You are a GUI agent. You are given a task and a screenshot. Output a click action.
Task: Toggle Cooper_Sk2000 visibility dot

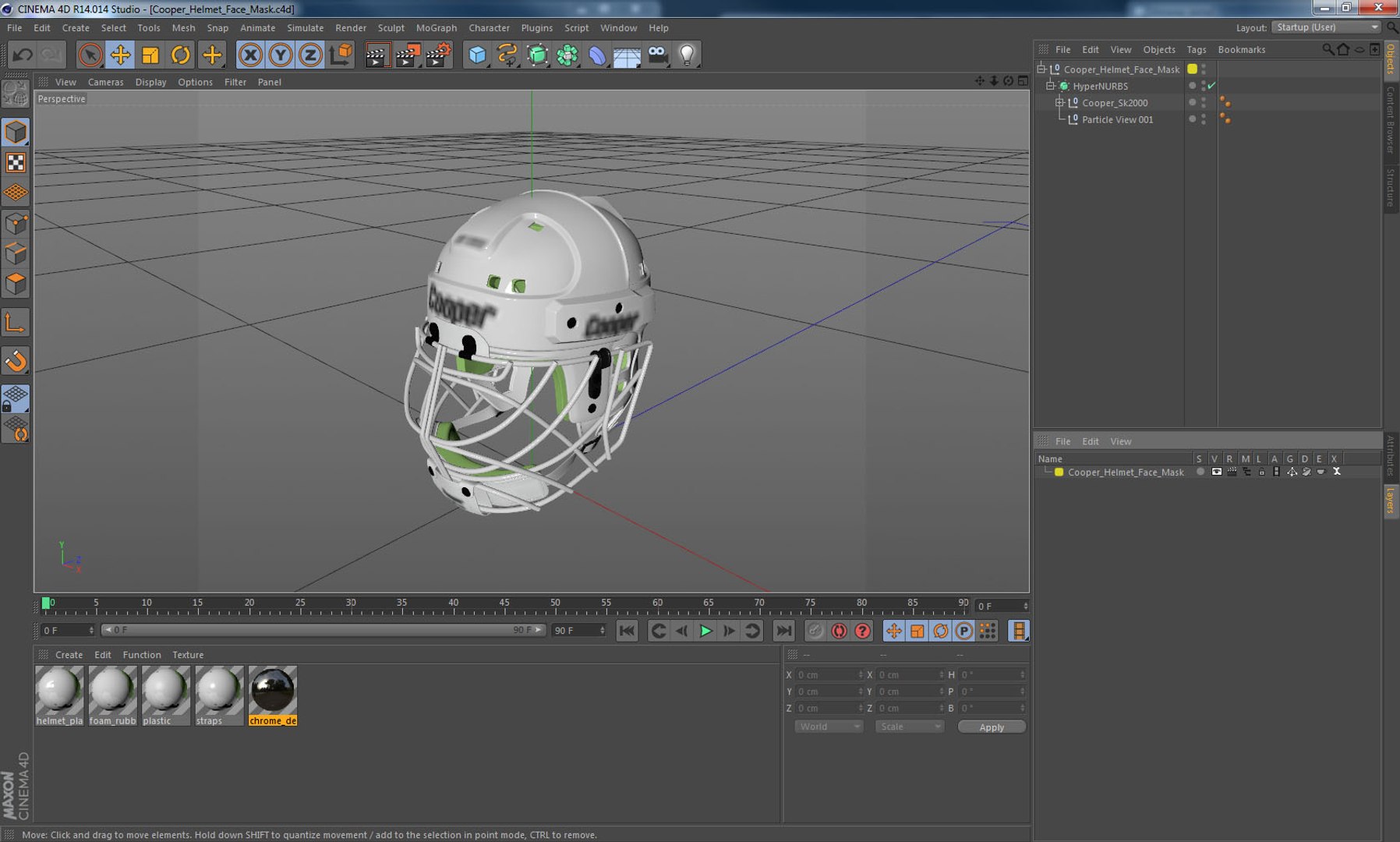(x=1192, y=101)
